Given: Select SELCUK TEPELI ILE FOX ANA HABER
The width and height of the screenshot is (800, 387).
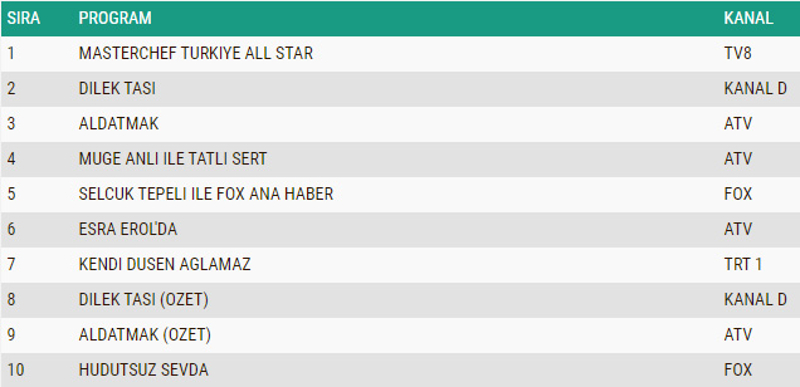Looking at the screenshot, I should 206,194.
